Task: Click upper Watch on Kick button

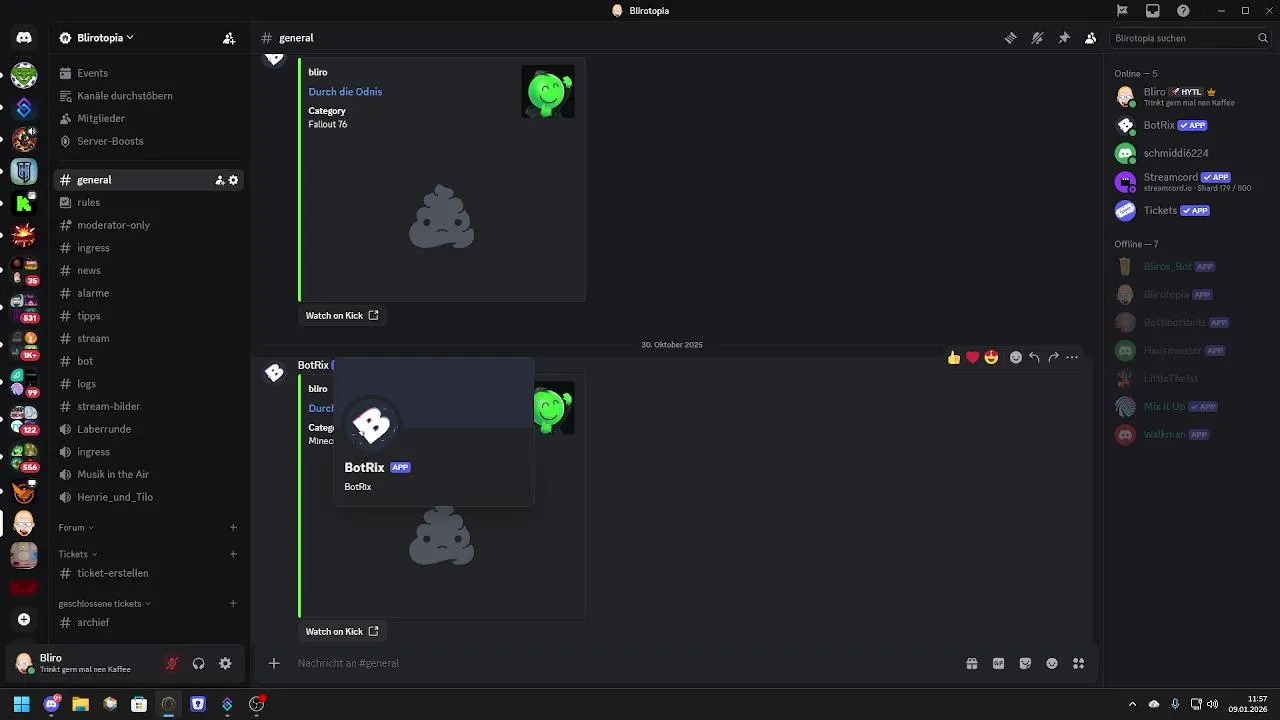Action: tap(342, 315)
